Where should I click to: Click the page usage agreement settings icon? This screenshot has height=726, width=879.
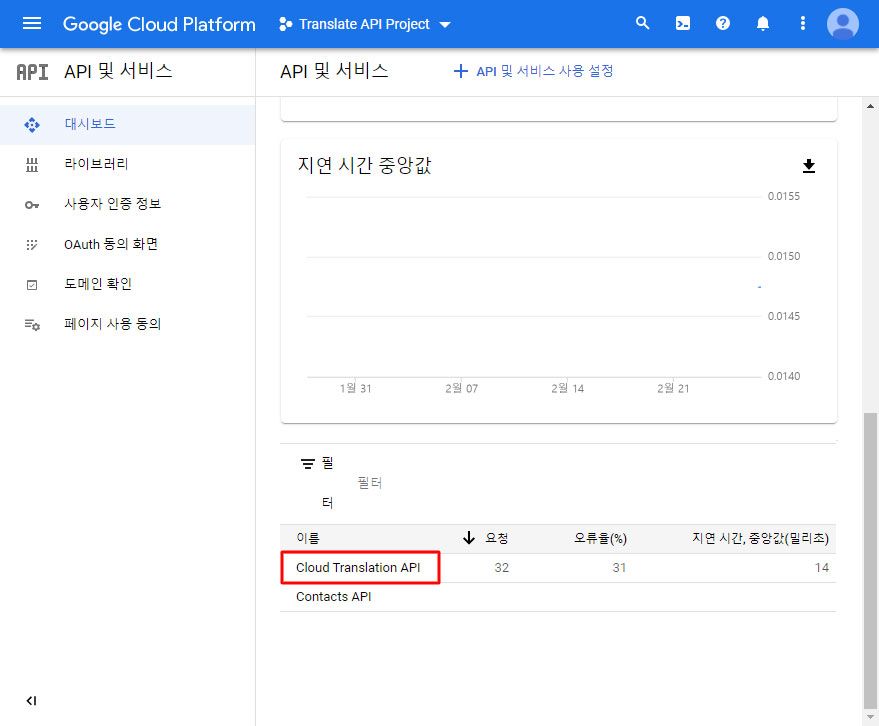[x=32, y=325]
